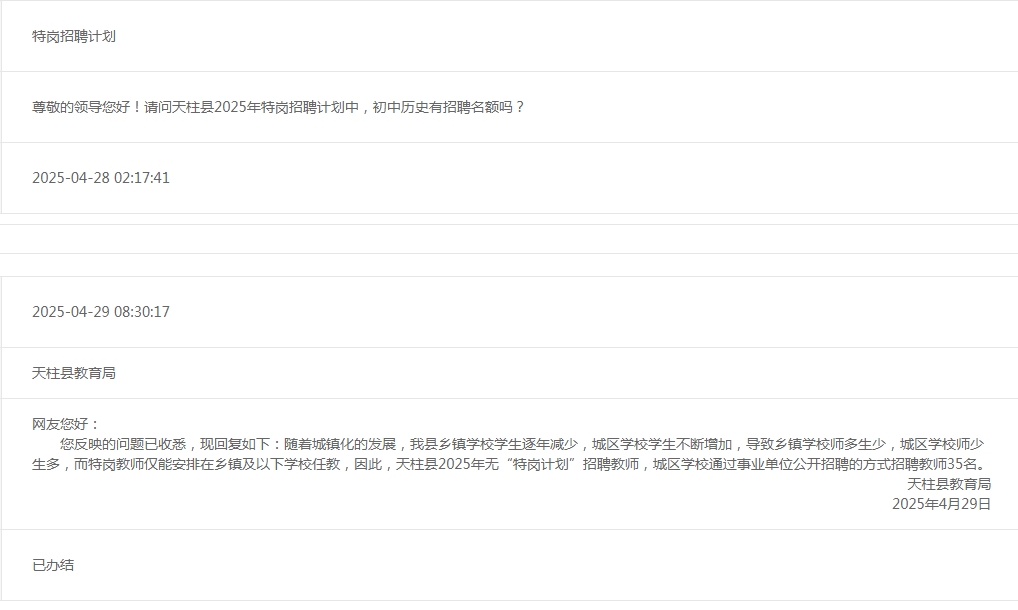Click the reply timestamp 2025-04-29 08:30:17

(x=101, y=312)
